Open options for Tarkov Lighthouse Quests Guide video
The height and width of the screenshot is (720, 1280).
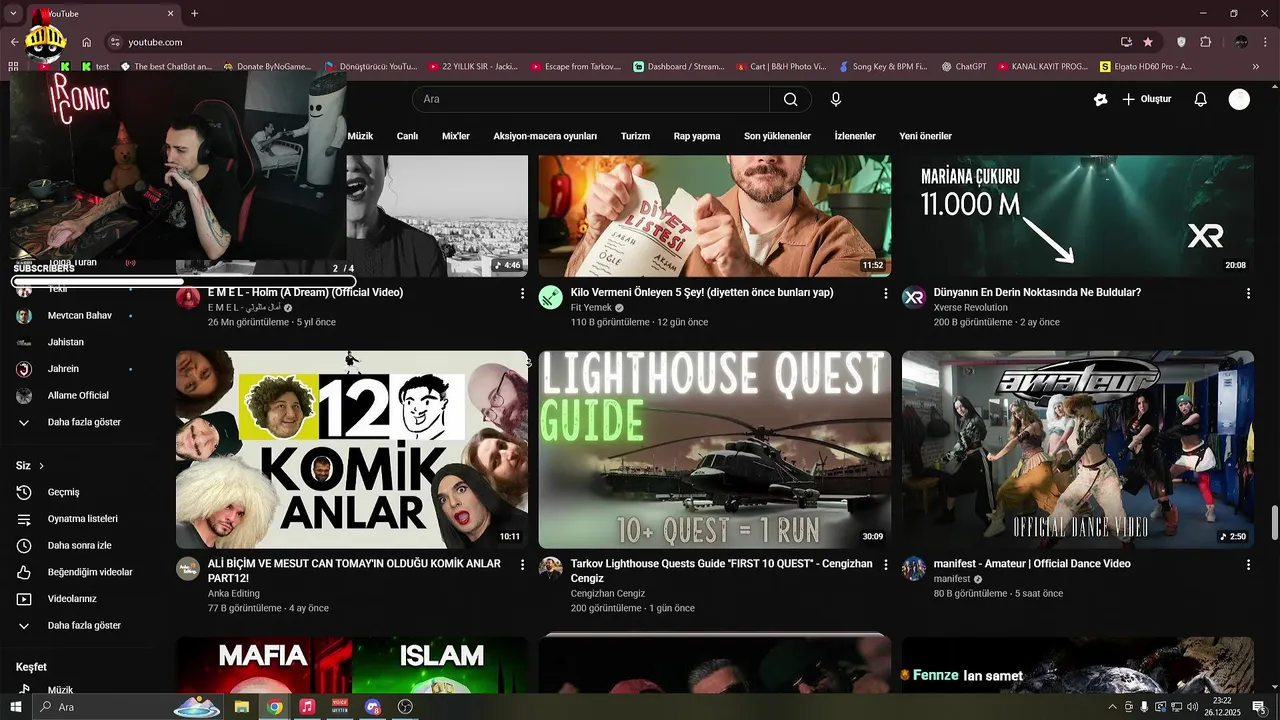click(885, 564)
